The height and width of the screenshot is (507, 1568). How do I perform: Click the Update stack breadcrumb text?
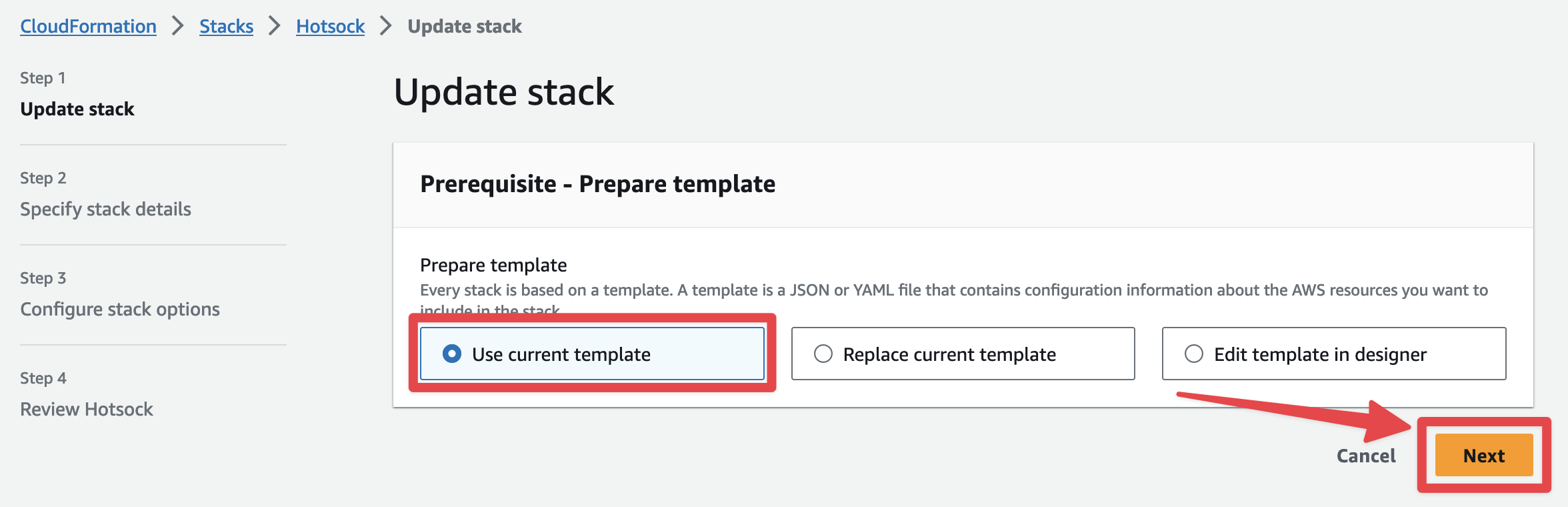pos(465,26)
